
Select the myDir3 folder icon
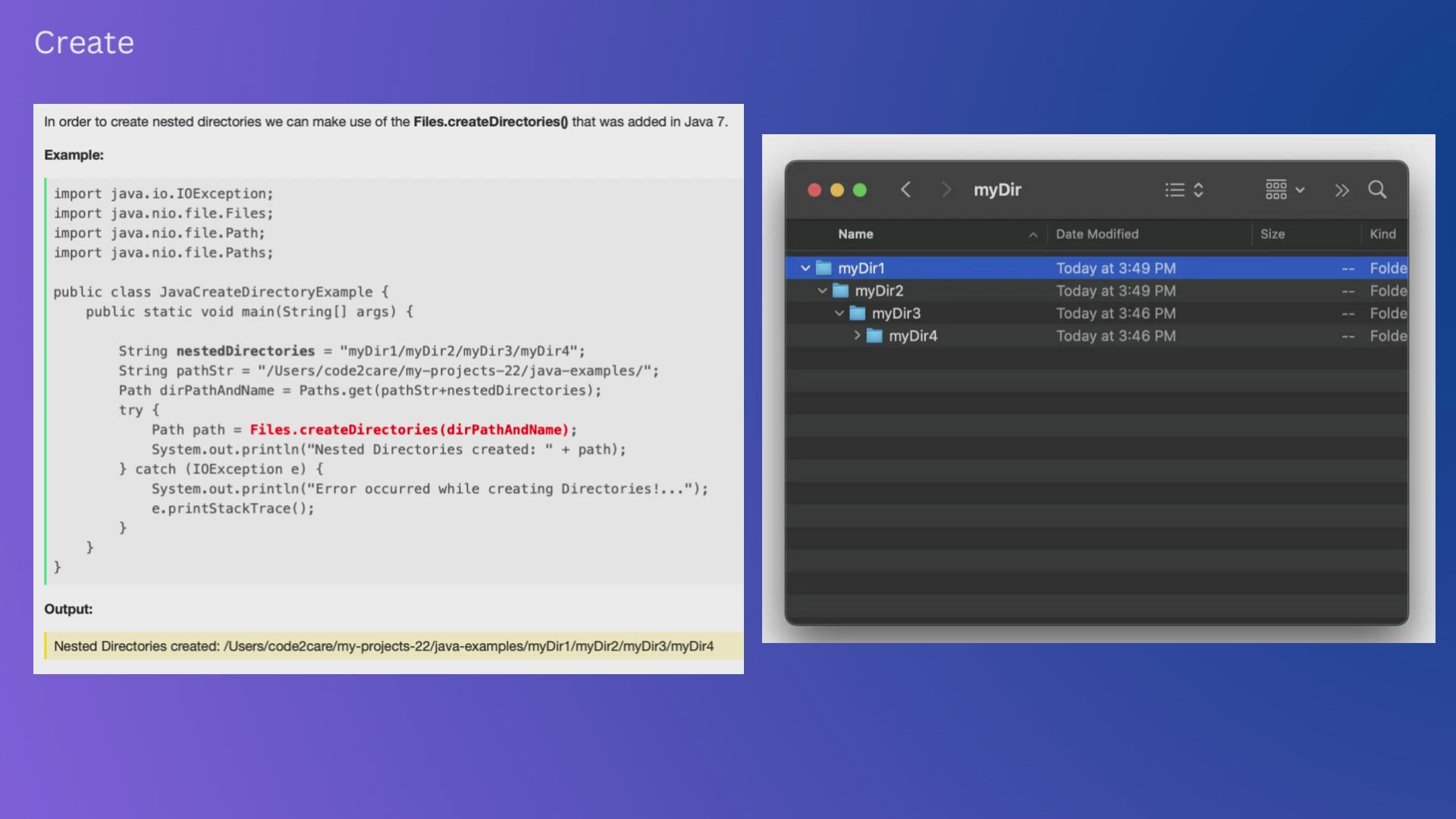click(x=858, y=313)
